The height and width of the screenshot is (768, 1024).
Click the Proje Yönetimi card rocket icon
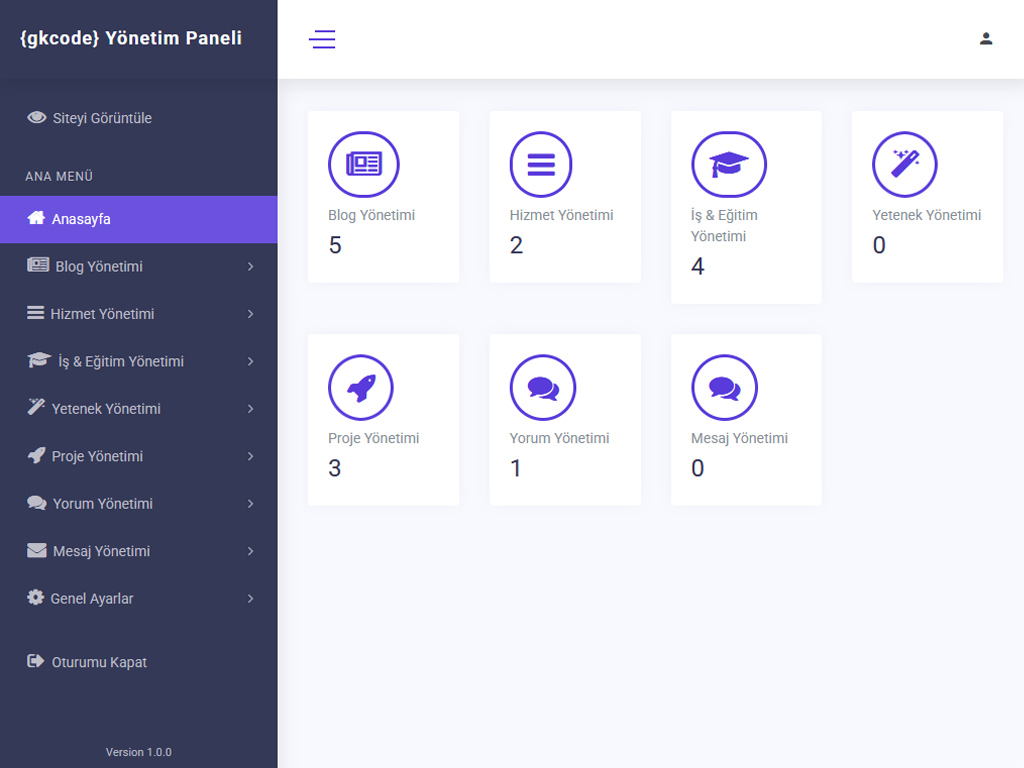[360, 387]
